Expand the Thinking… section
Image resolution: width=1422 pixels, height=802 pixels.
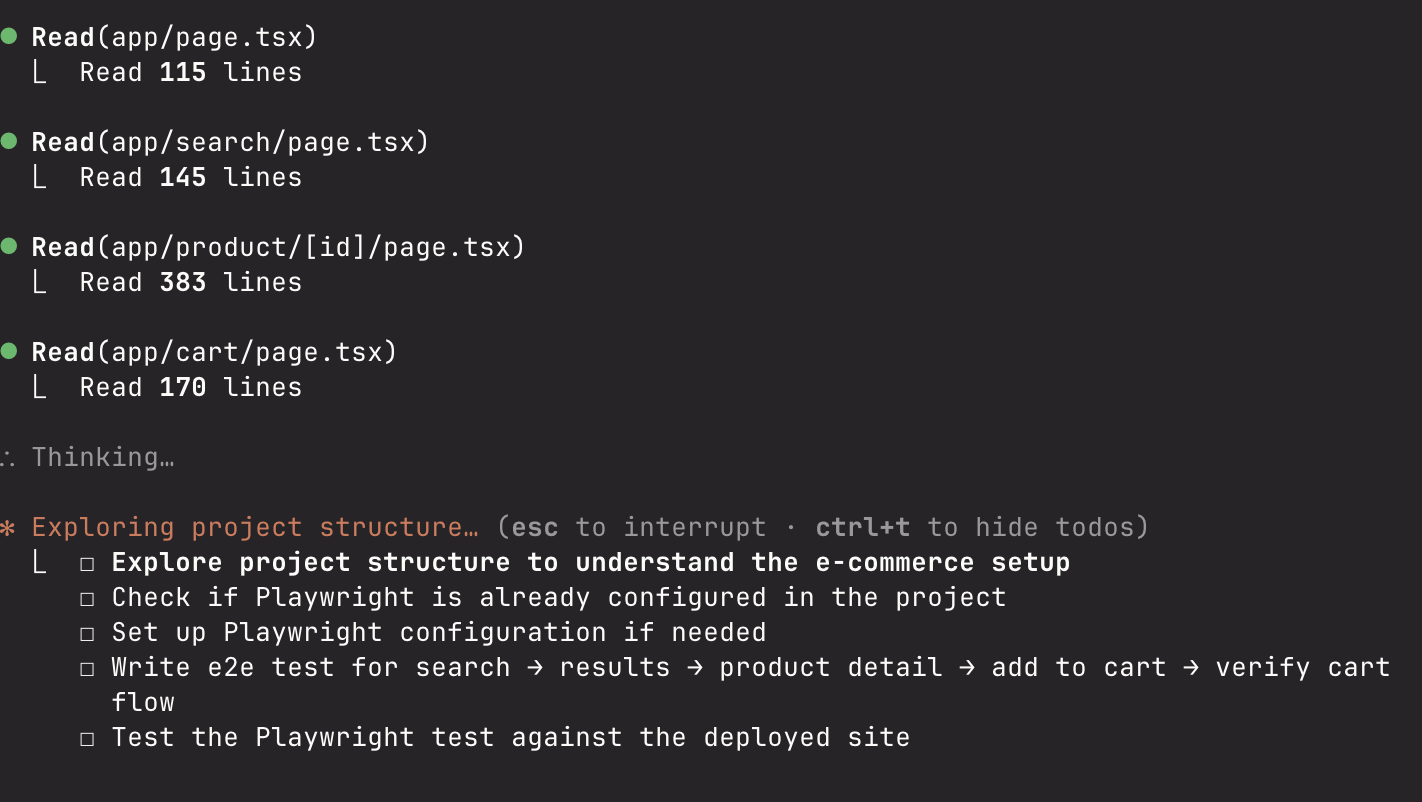point(102,457)
